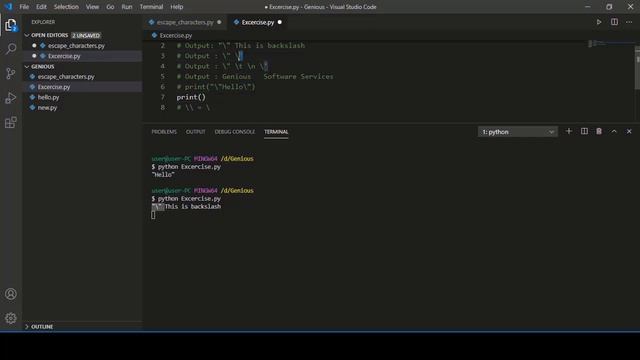Open the Run and Debug view
This screenshot has width=640, height=360.
point(11,98)
